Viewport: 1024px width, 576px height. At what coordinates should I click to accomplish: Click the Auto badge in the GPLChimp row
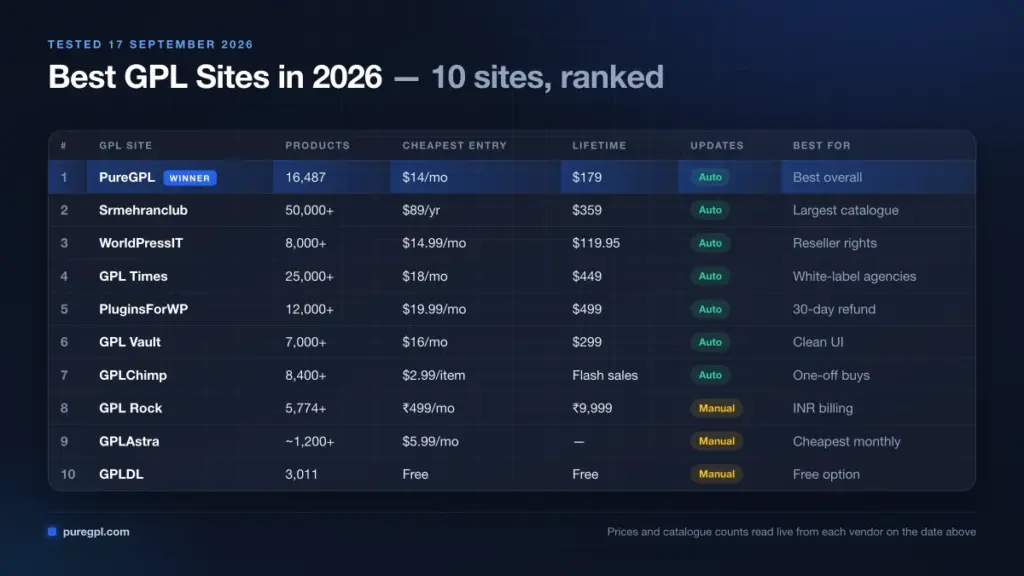pyautogui.click(x=710, y=375)
